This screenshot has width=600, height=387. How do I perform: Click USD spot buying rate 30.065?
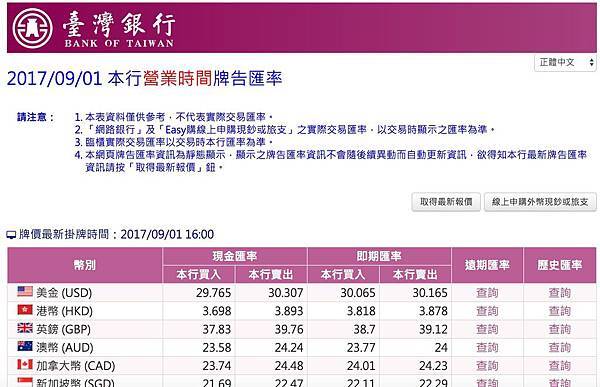tap(358, 293)
